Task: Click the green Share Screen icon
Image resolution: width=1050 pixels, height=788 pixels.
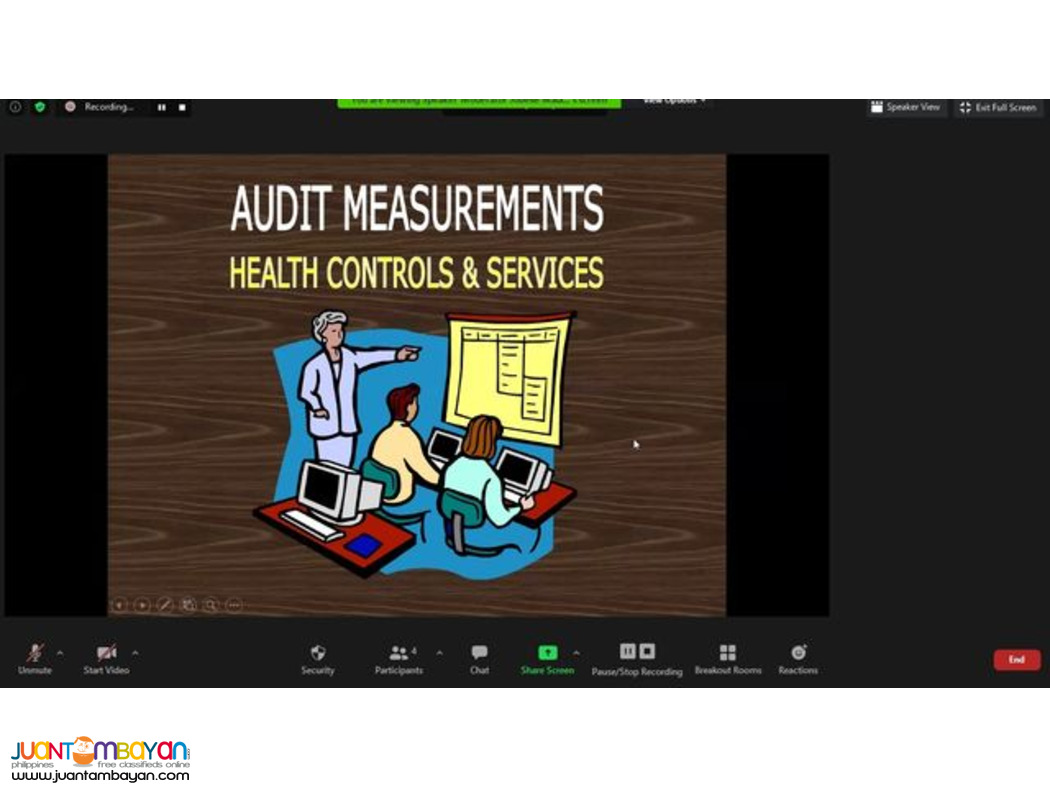Action: pos(547,652)
